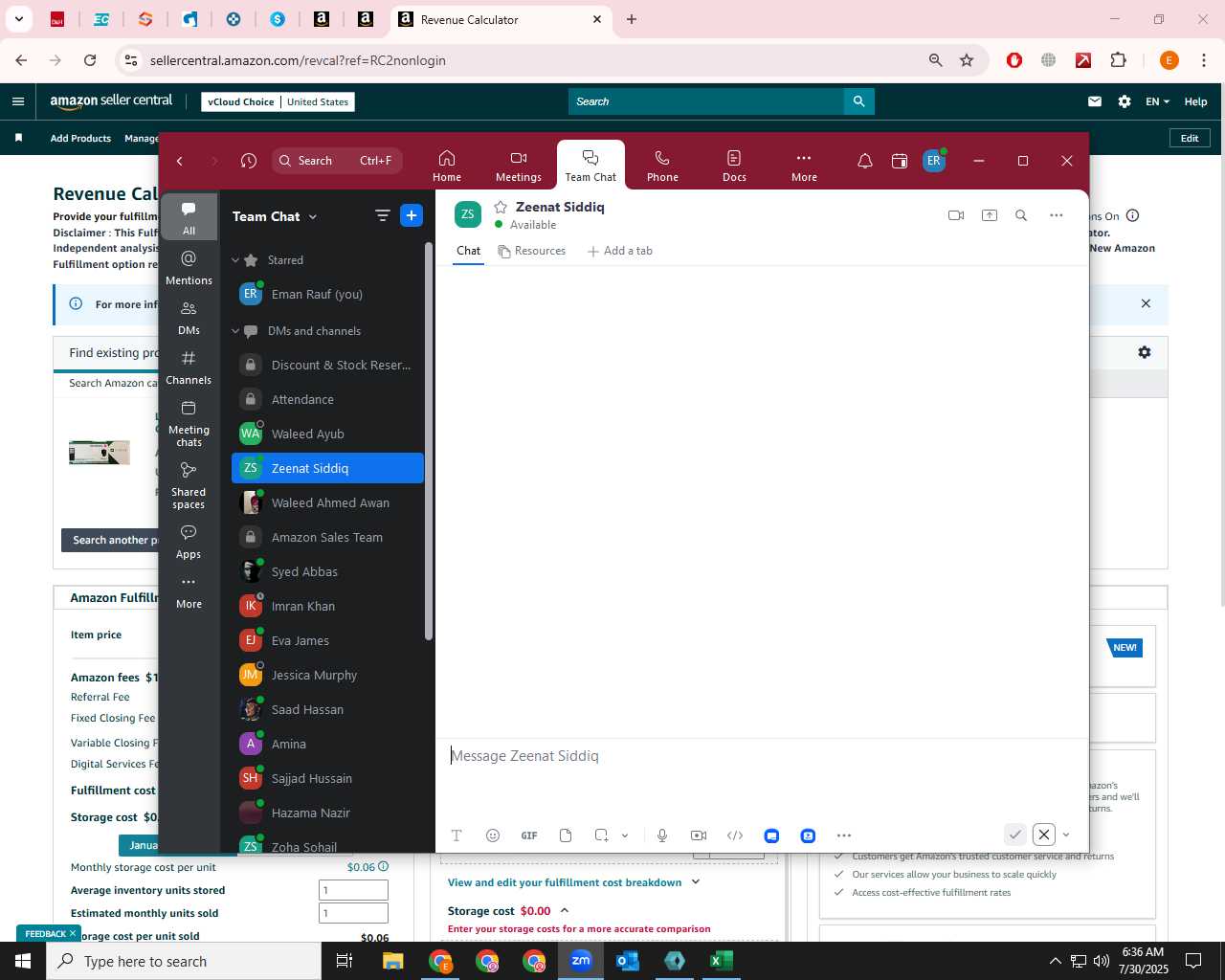Toggle text formatting in message composer
The width and height of the screenshot is (1225, 980).
[x=457, y=835]
